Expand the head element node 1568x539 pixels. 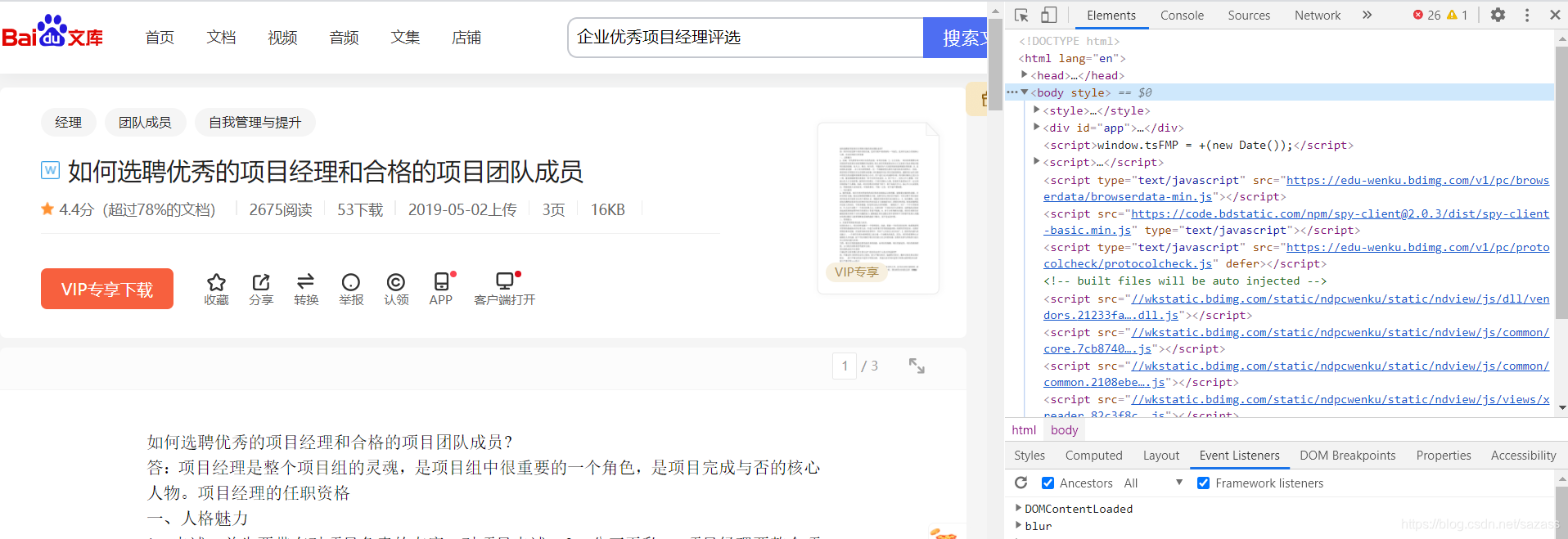point(1025,74)
